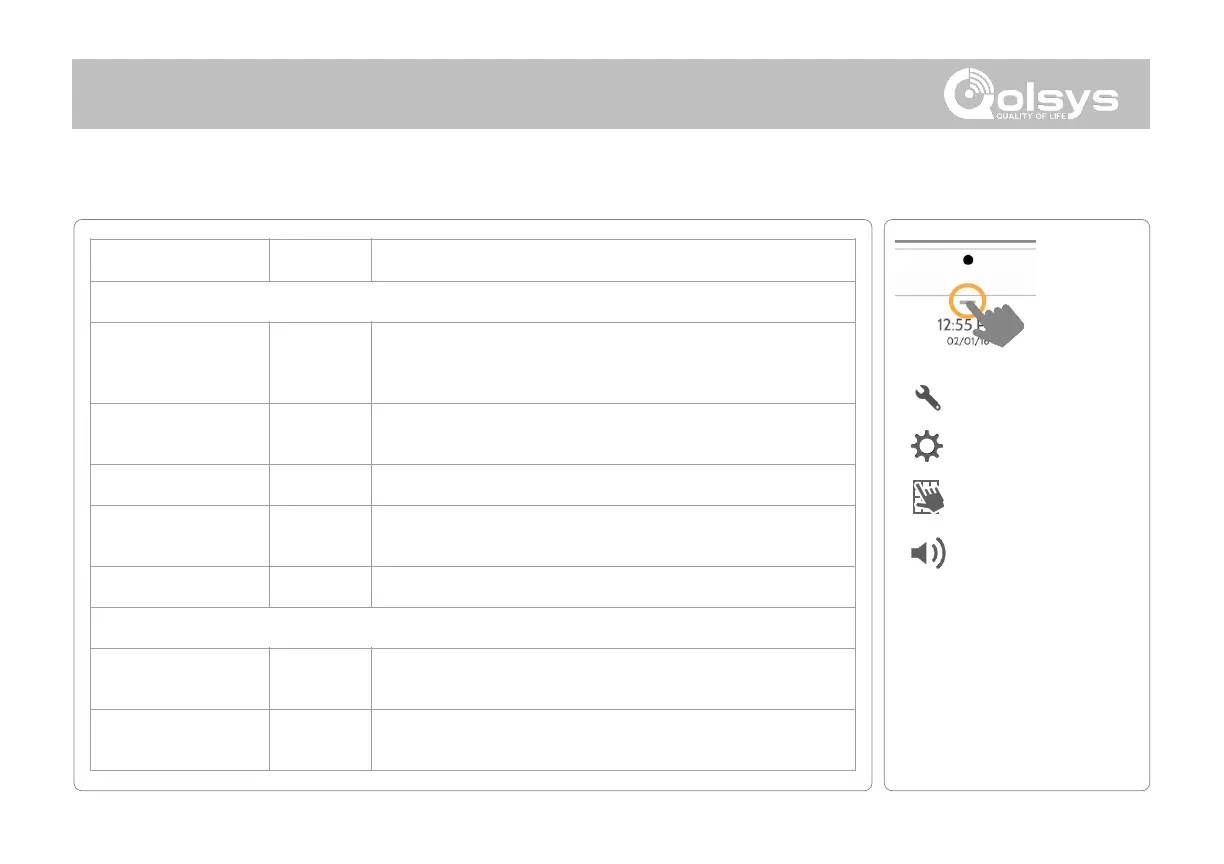Click the gray header banner
This screenshot has width=1224, height=864.
pos(500,93)
